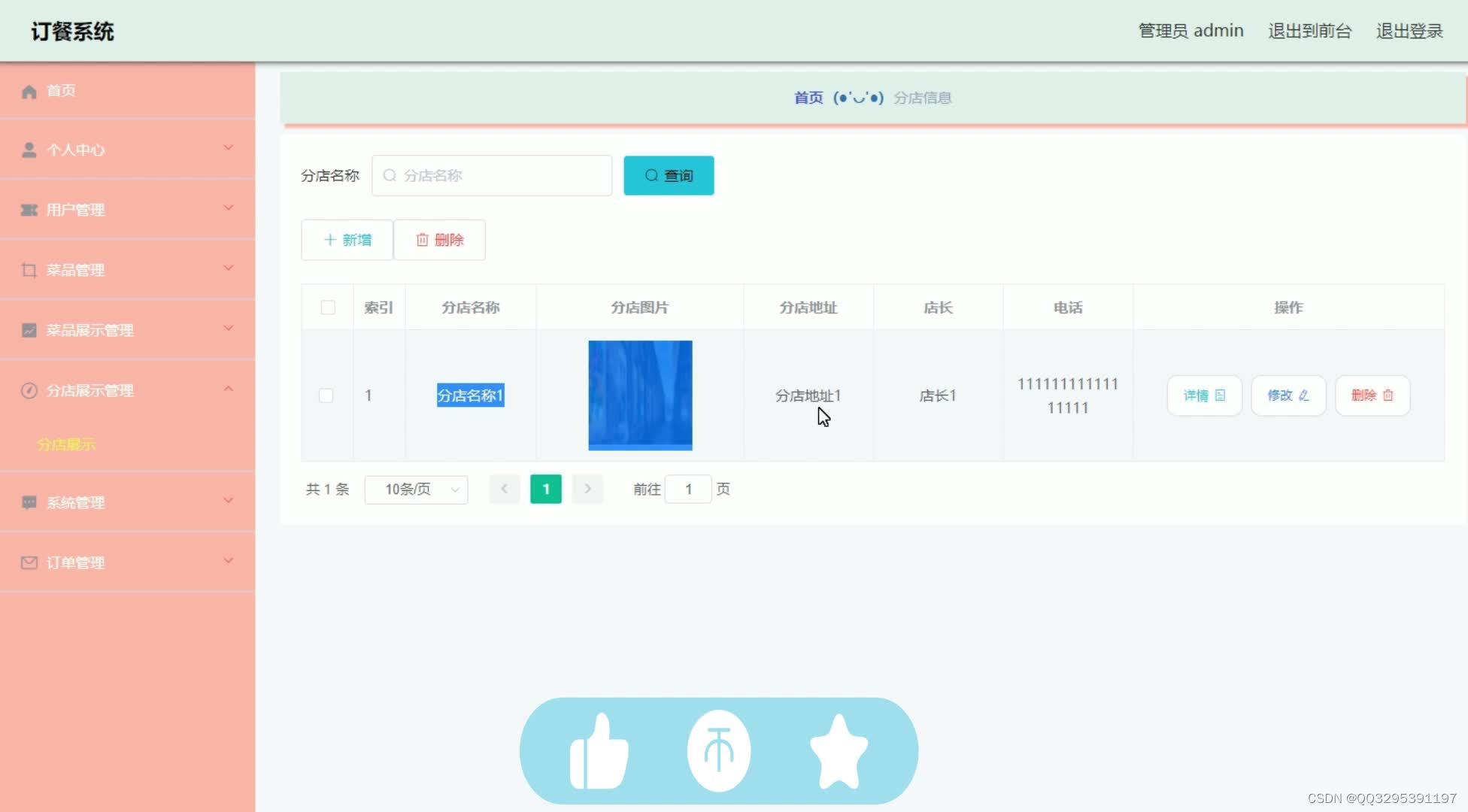Tick the checkbox for row 分店名称1
Viewport: 1468px width, 812px height.
point(326,395)
